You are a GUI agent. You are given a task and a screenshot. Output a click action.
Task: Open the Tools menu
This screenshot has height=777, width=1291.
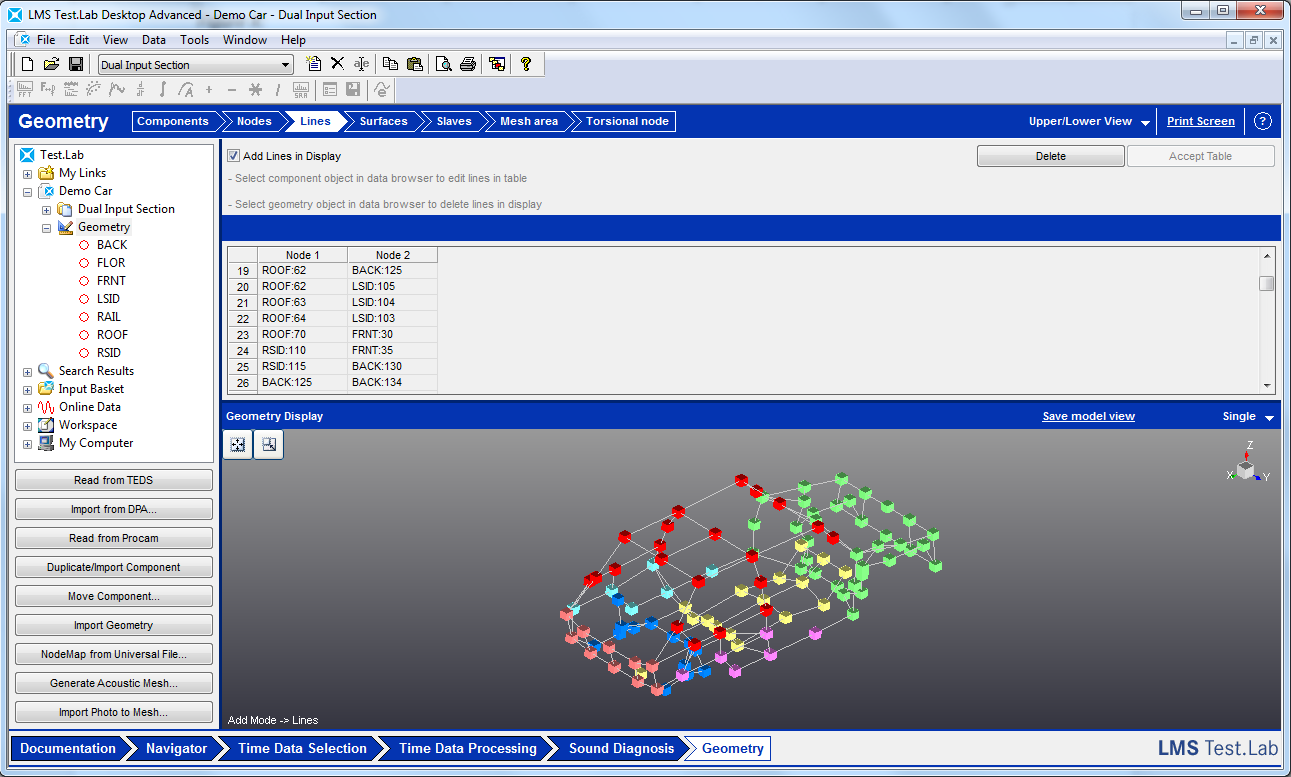coord(195,40)
